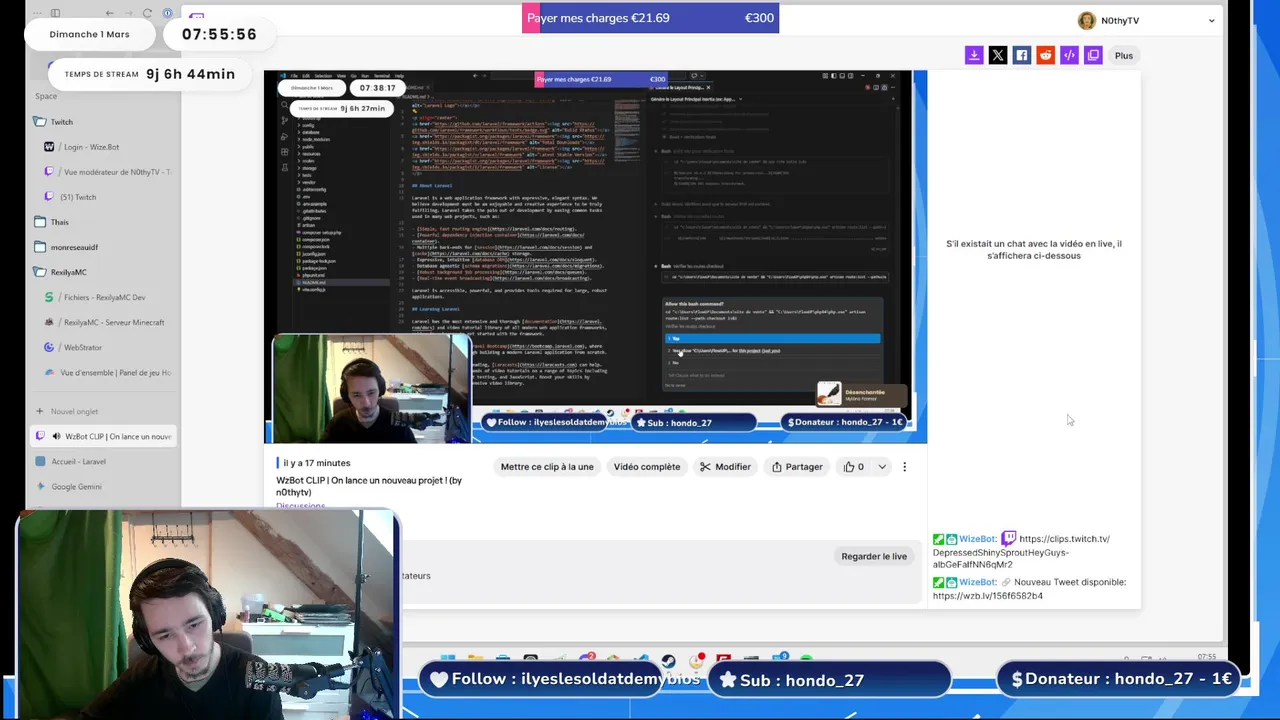Viewport: 1280px width, 720px height.
Task: Toggle the browser sidebar panel icon
Action: point(55,13)
